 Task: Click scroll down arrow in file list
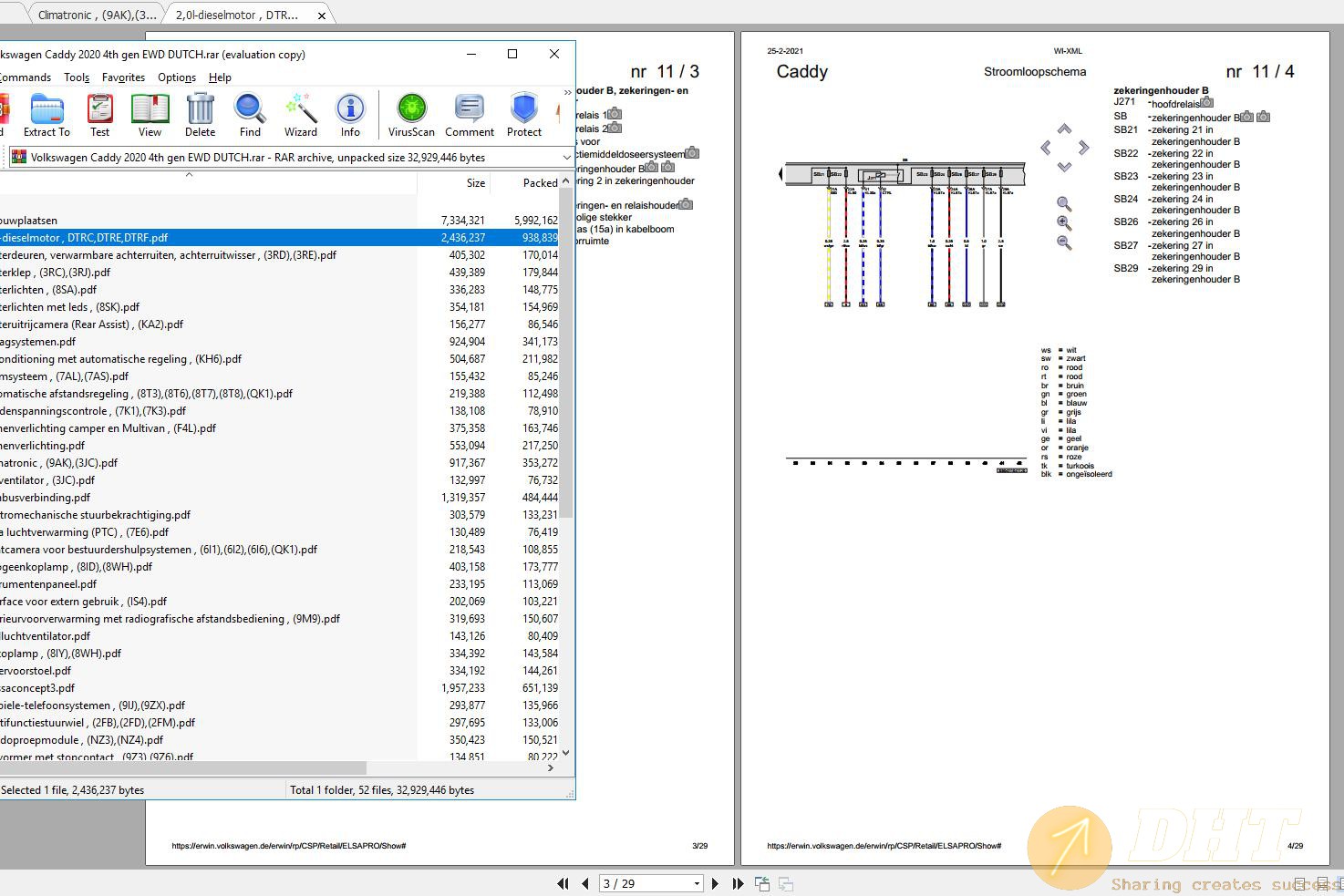click(x=566, y=753)
